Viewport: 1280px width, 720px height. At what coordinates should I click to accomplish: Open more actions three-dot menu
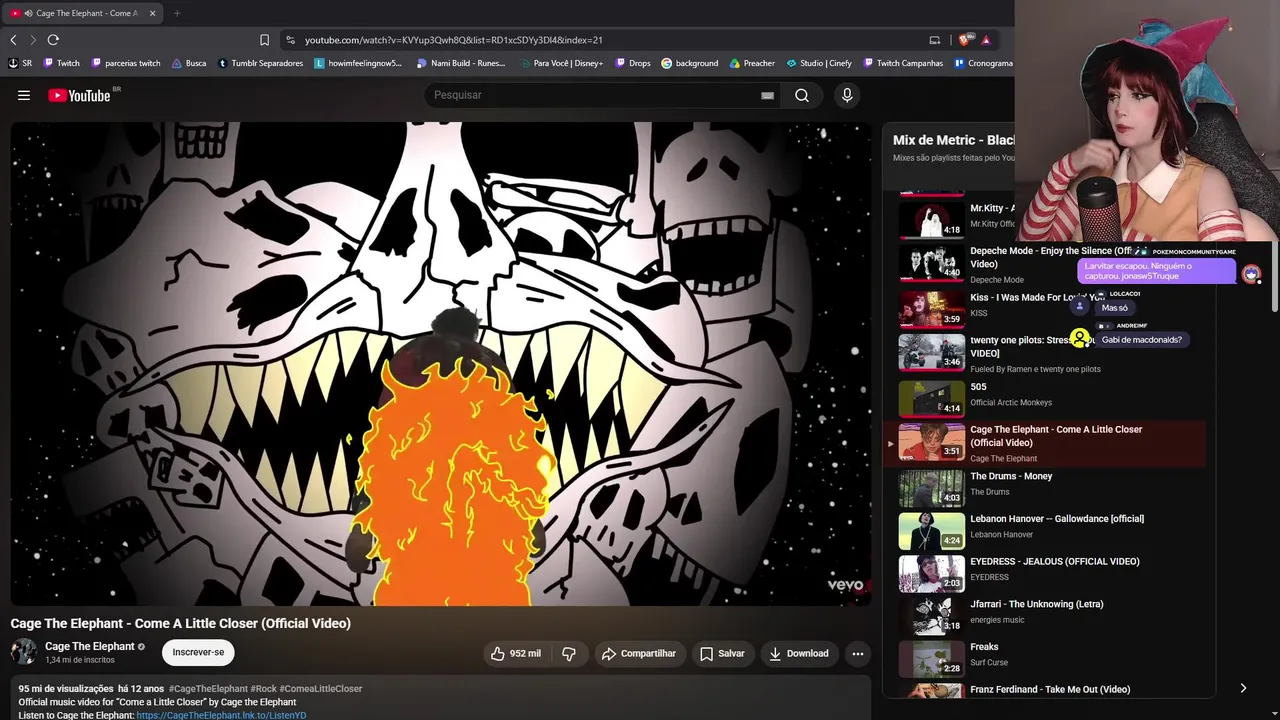click(857, 654)
